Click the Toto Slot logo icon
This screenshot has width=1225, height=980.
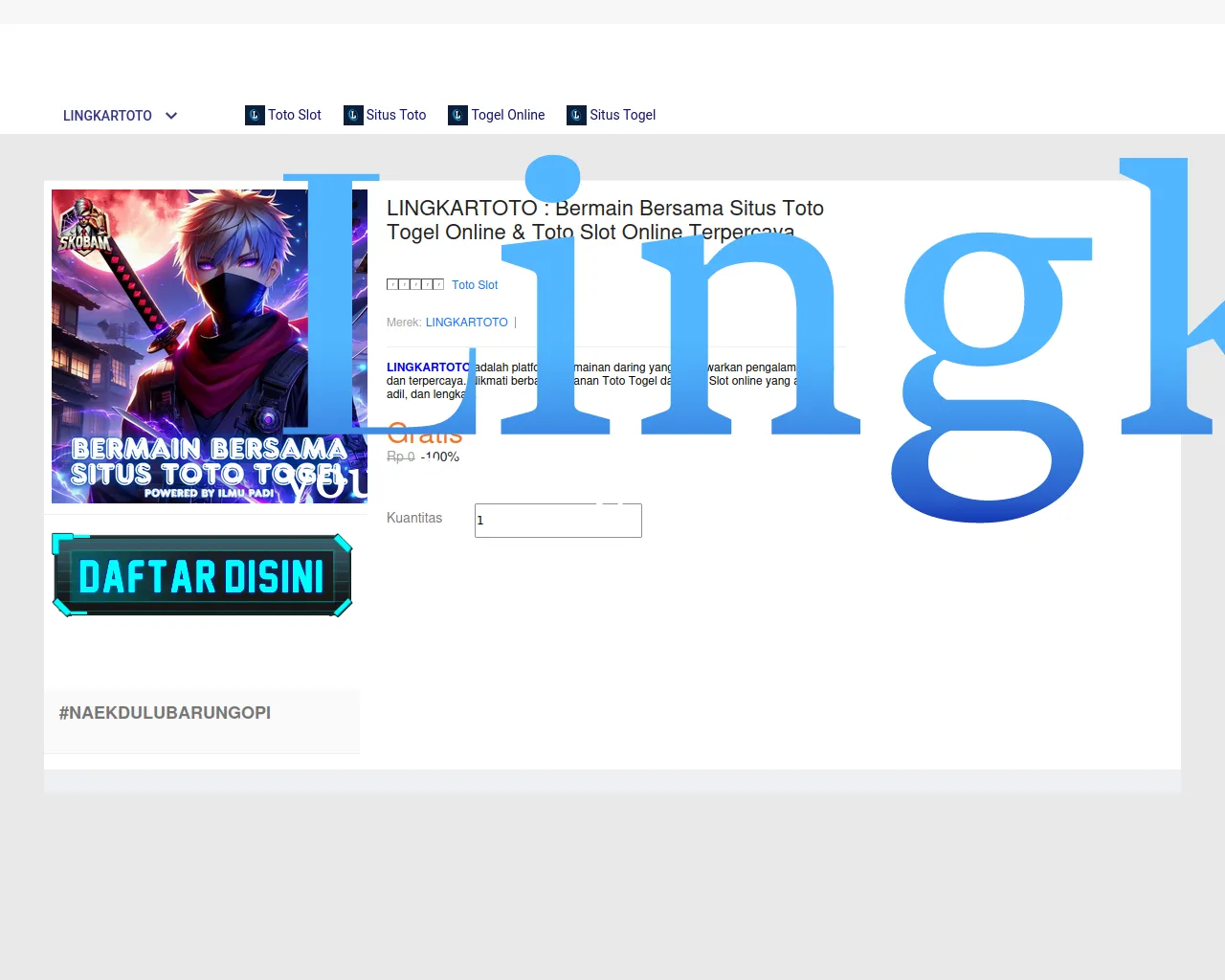click(x=255, y=115)
